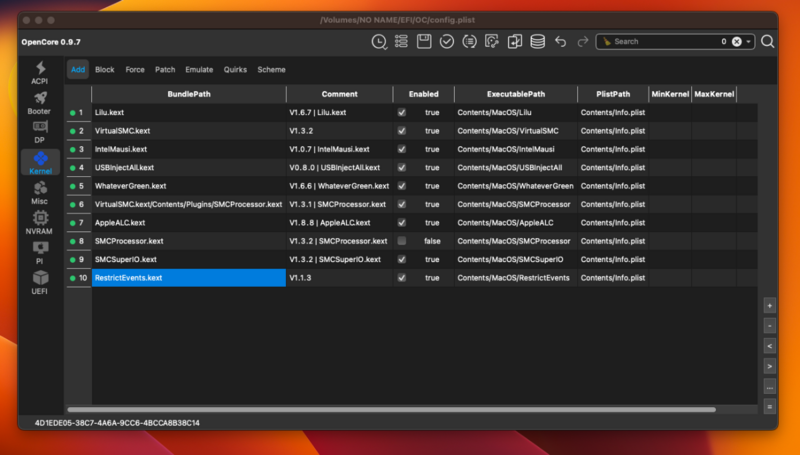Select the Kernel section in sidebar
This screenshot has height=455, width=800.
coord(40,162)
